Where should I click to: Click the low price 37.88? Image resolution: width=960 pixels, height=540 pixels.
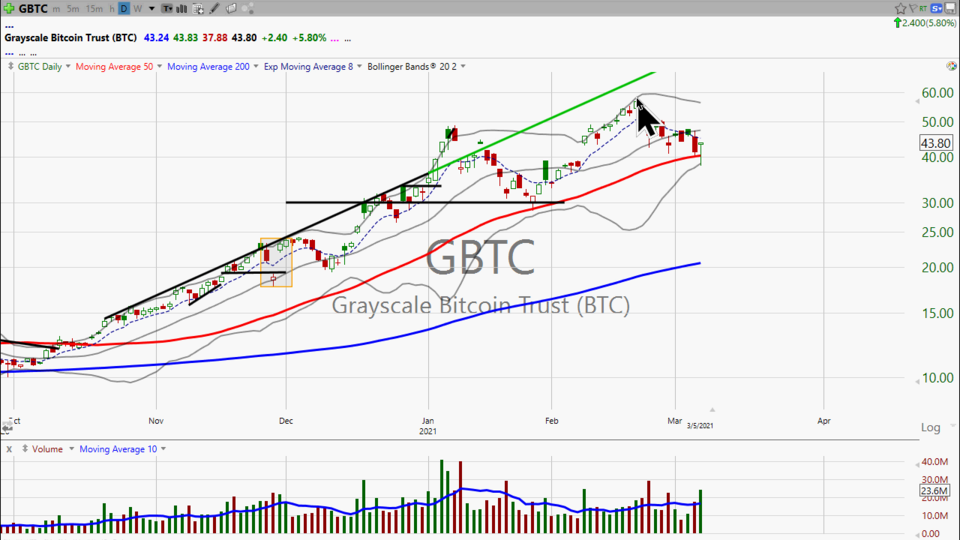click(x=215, y=38)
